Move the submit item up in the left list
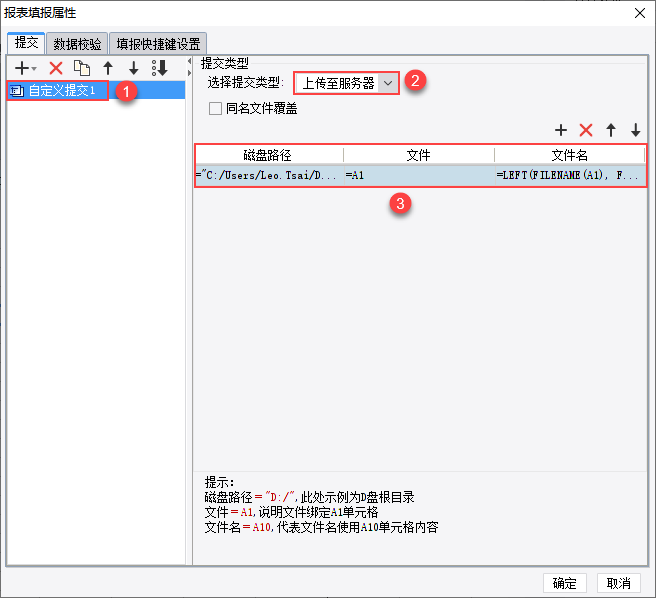Screen dimensions: 656x598 [108, 68]
